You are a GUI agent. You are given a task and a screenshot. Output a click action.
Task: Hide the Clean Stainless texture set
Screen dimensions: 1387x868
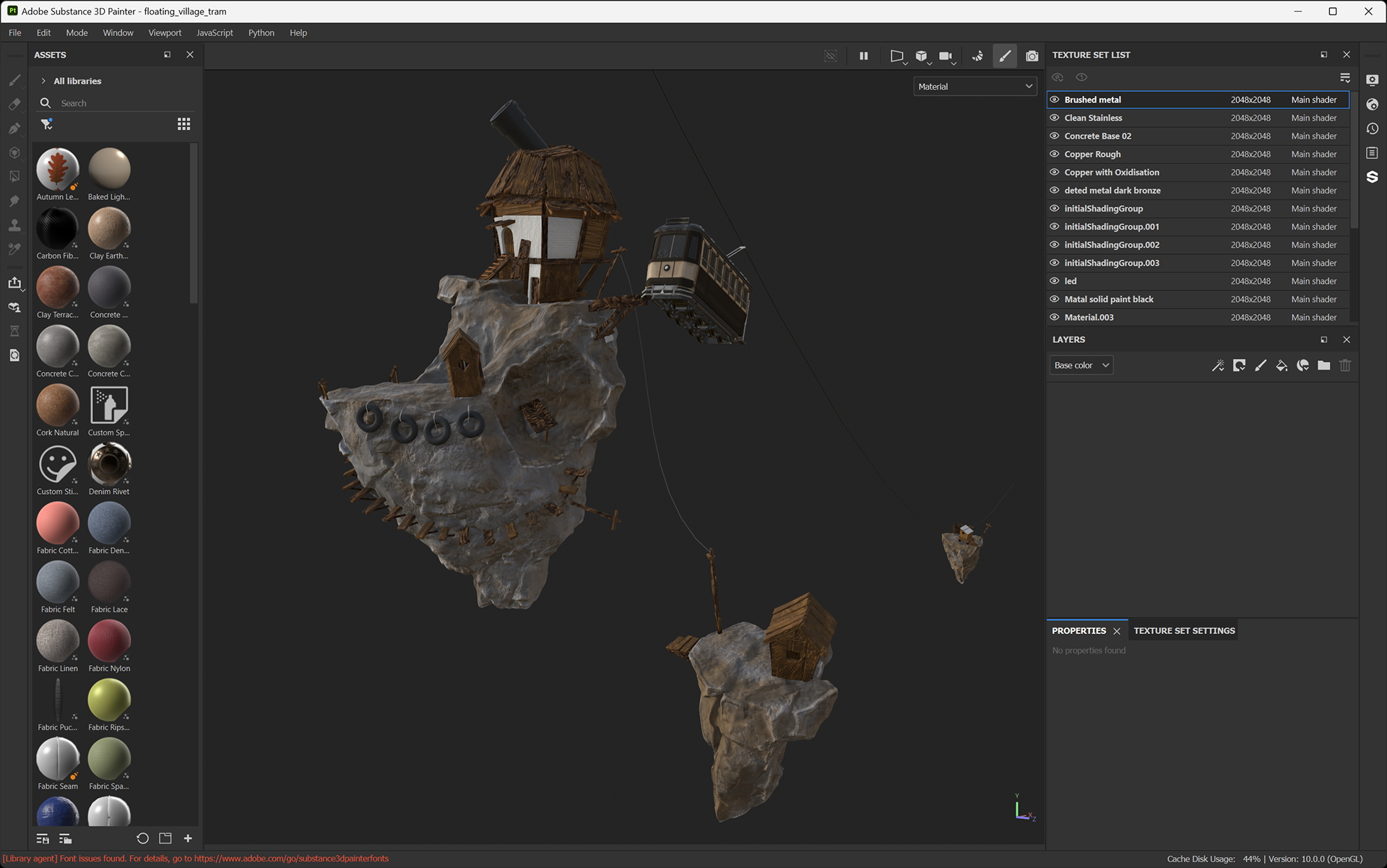click(x=1055, y=118)
